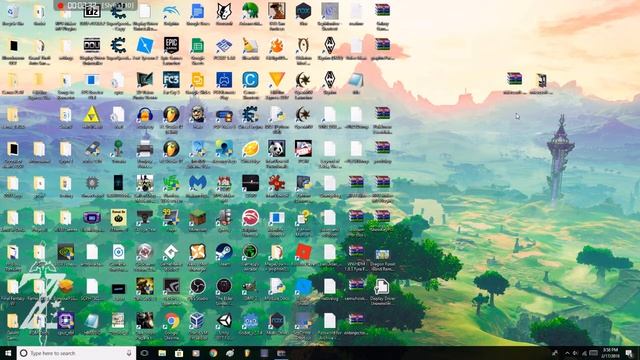Launch the Steam shortcut
The height and width of the screenshot is (360, 640).
coord(224,252)
